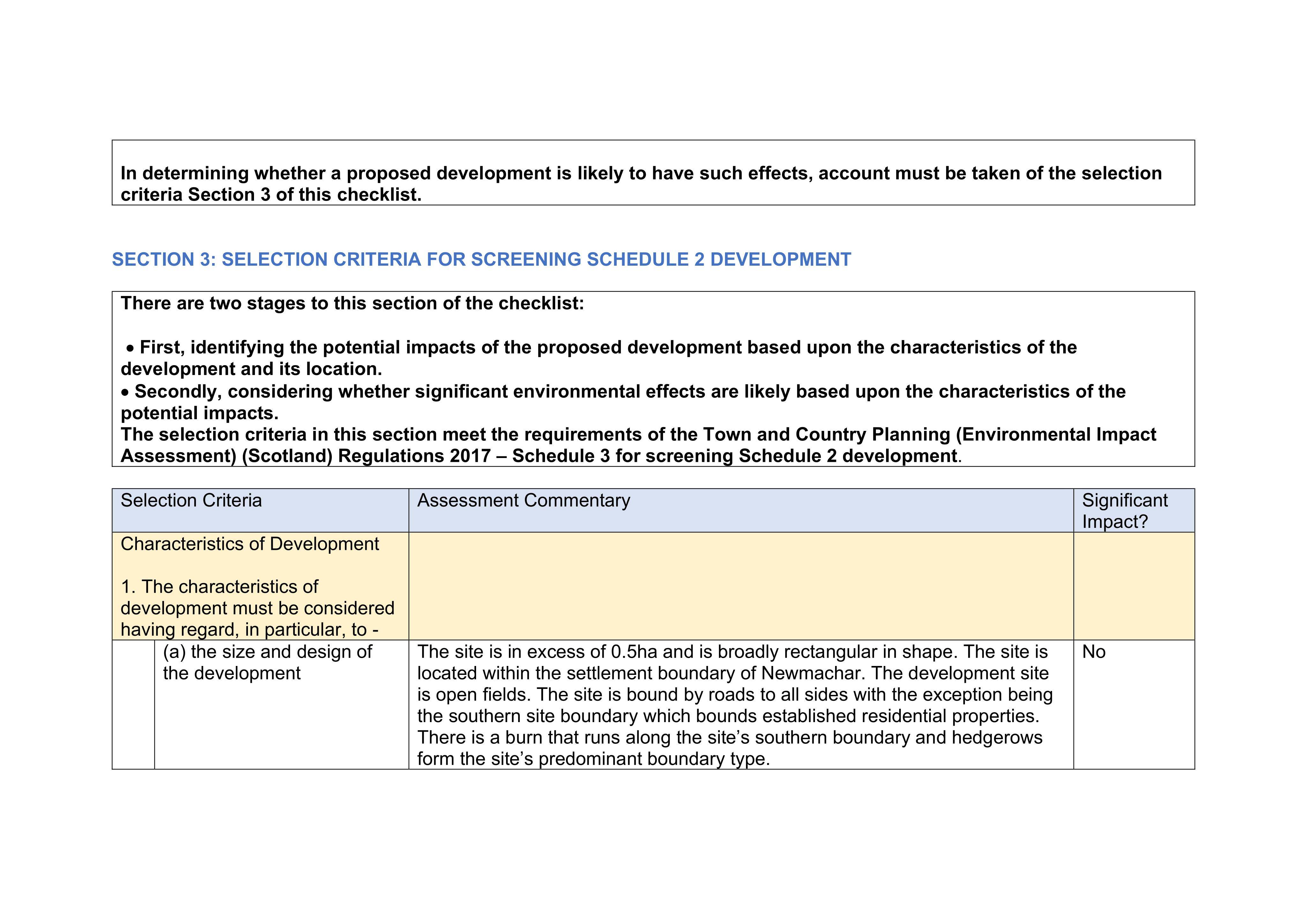Click '1. The characteristics of development must be considered'
Viewport: 1307px width, 924px height.
(257, 608)
